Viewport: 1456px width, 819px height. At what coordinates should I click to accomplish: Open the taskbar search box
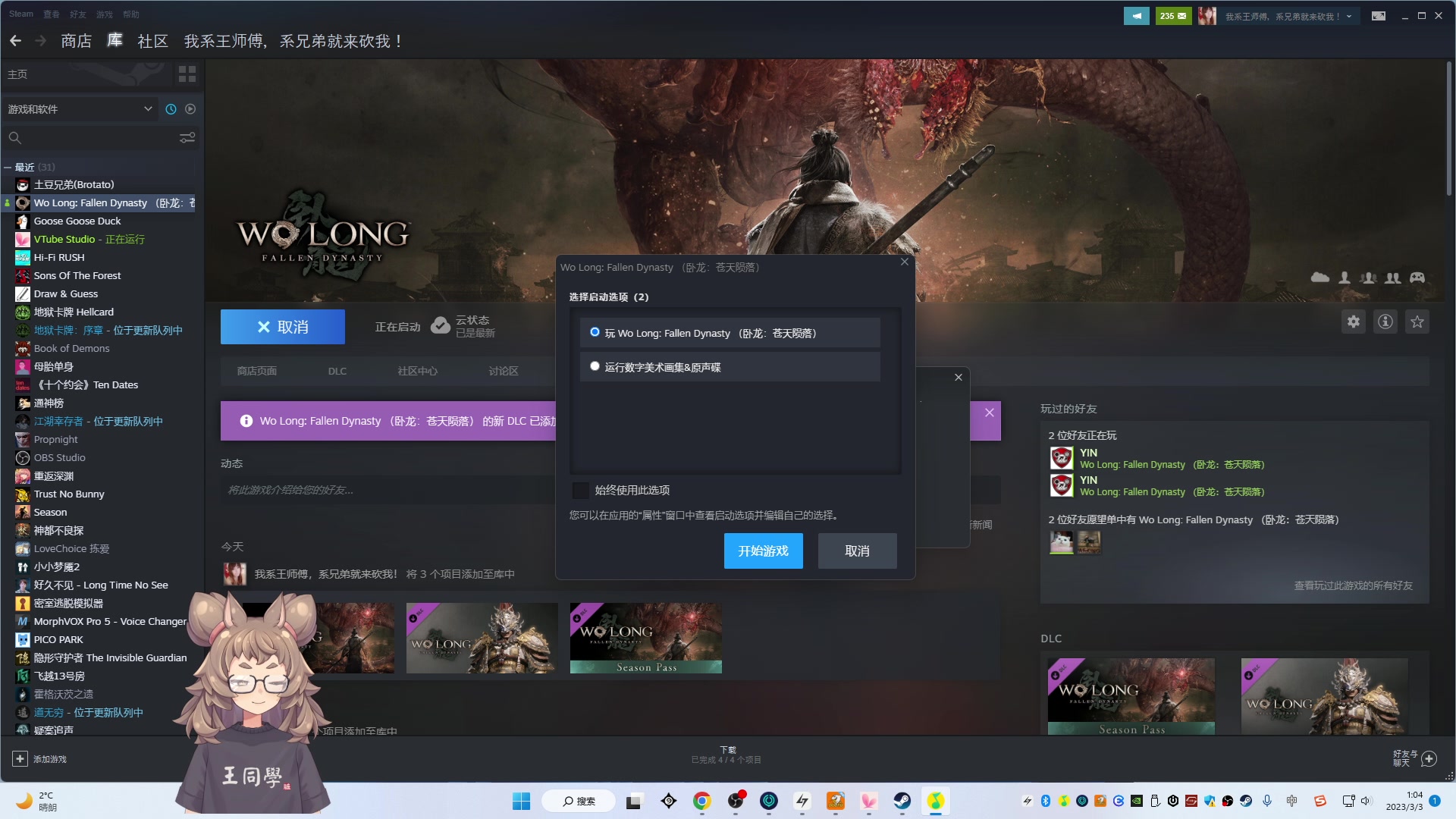coord(579,801)
